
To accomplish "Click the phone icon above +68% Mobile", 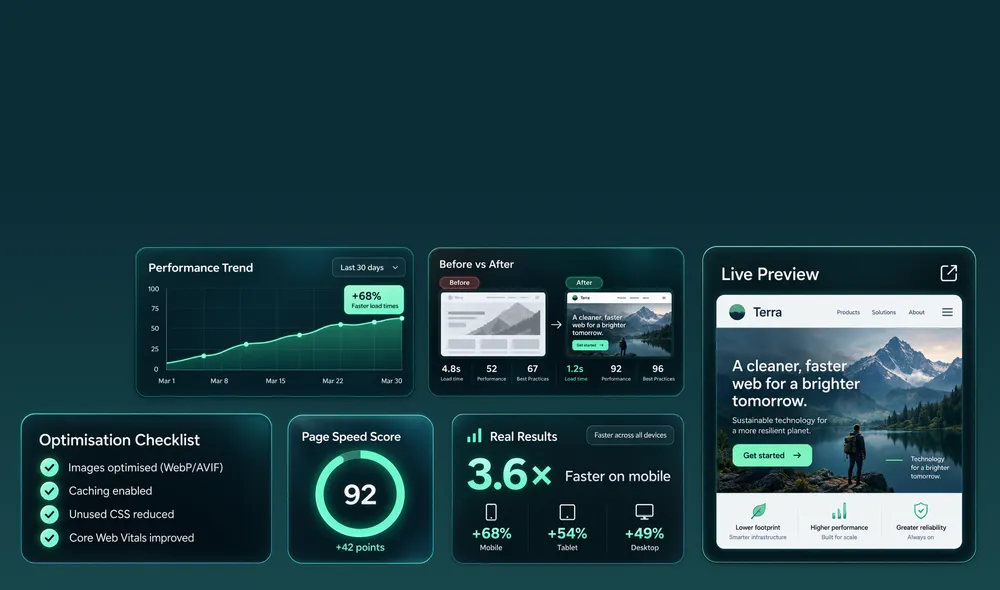I will pos(491,512).
